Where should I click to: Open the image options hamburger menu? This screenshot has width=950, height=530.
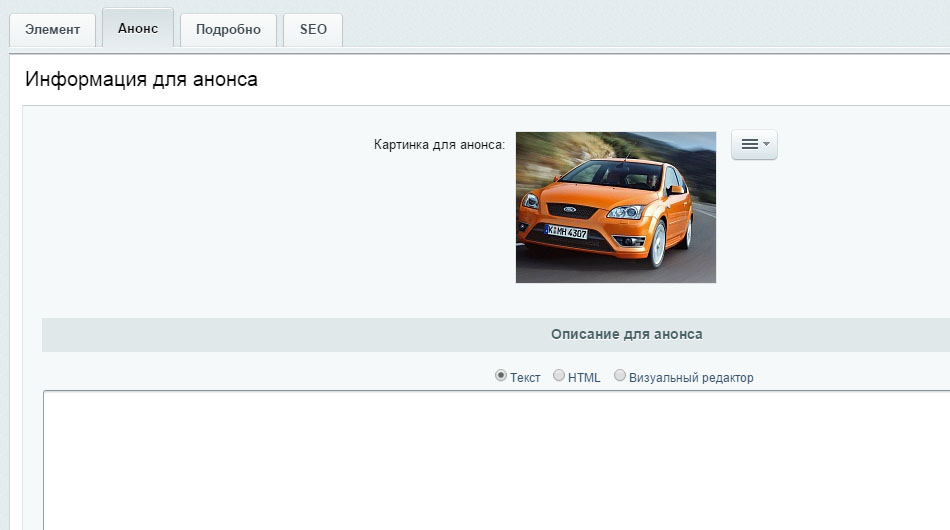click(x=749, y=145)
